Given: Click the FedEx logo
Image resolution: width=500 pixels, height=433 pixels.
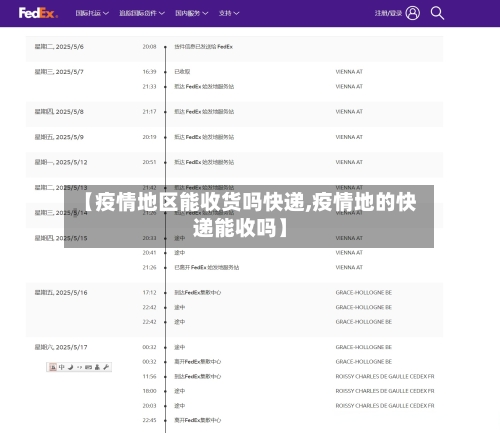Looking at the screenshot, I should click(x=38, y=13).
